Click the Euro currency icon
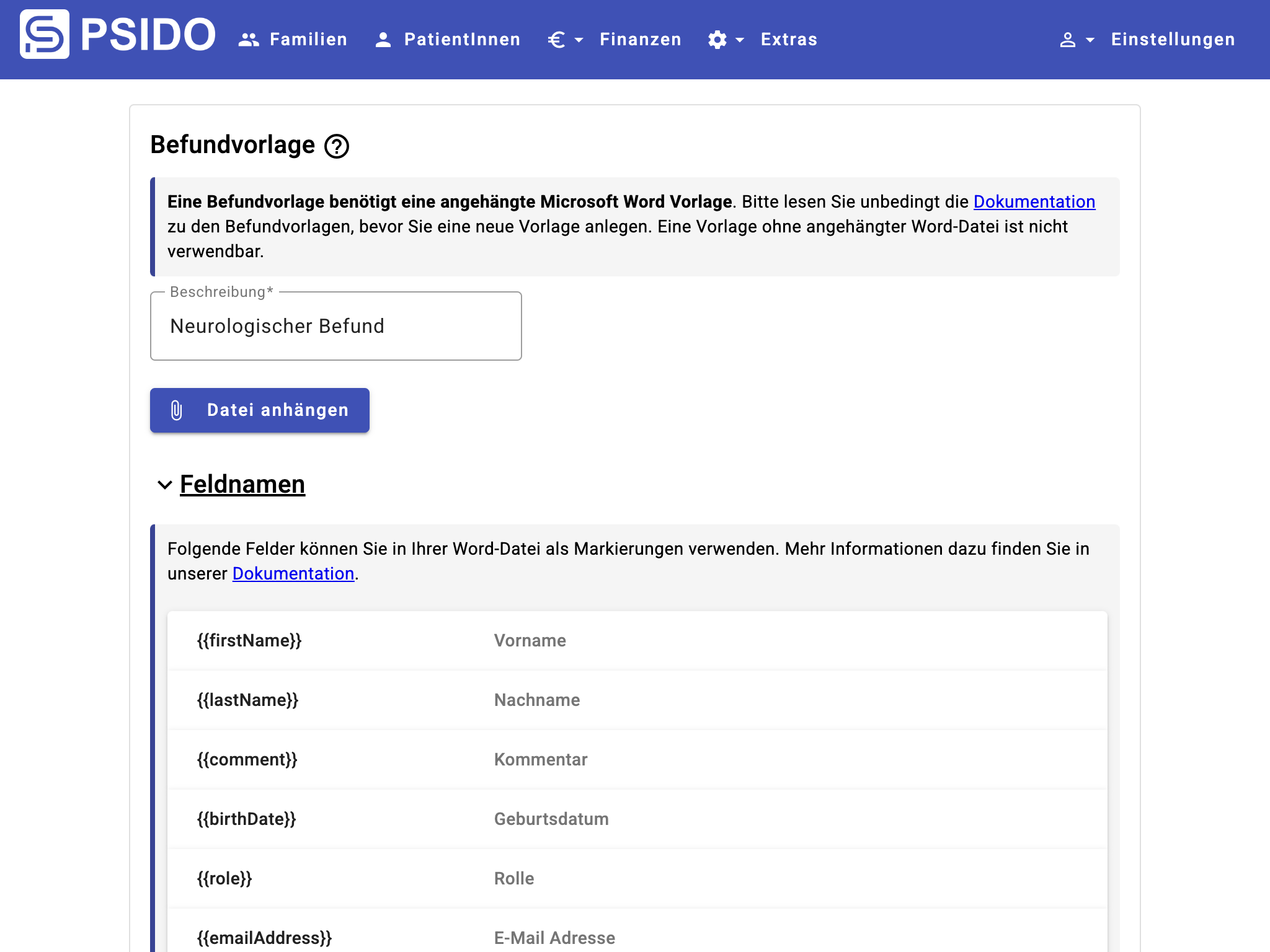Viewport: 1270px width, 952px height. (556, 40)
